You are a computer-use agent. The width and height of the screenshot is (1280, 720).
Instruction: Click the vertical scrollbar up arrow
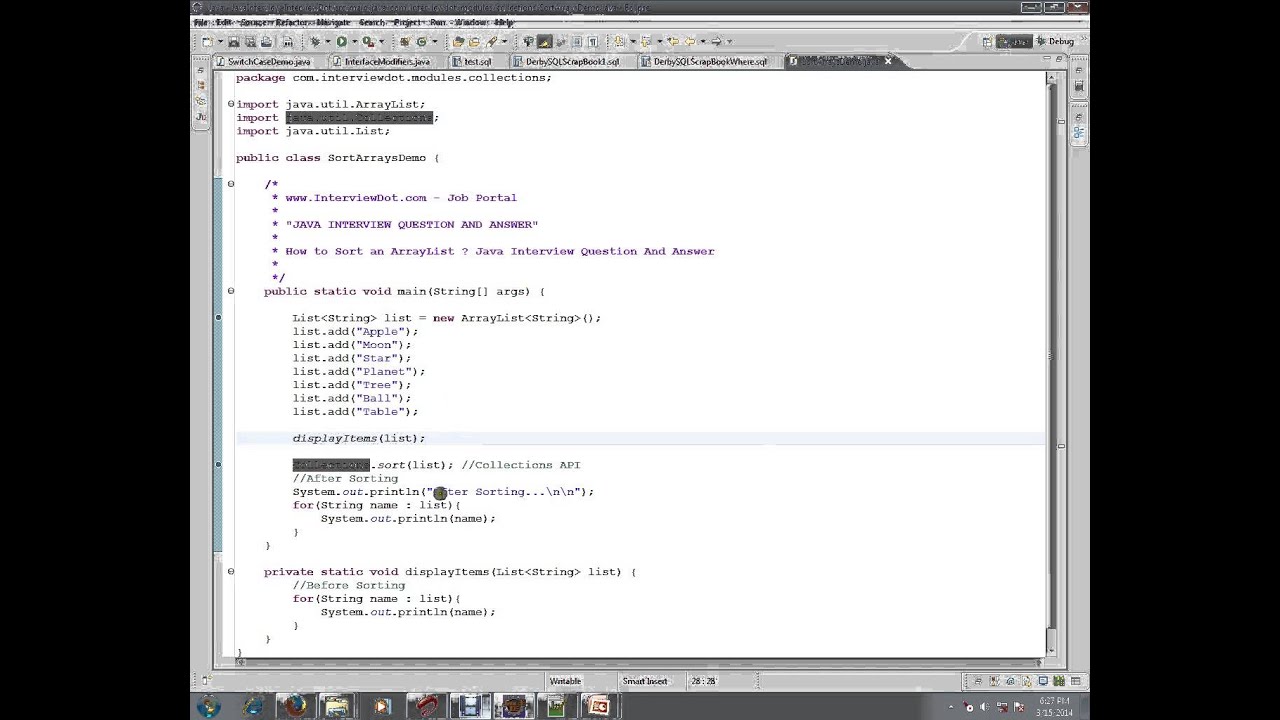click(1050, 78)
